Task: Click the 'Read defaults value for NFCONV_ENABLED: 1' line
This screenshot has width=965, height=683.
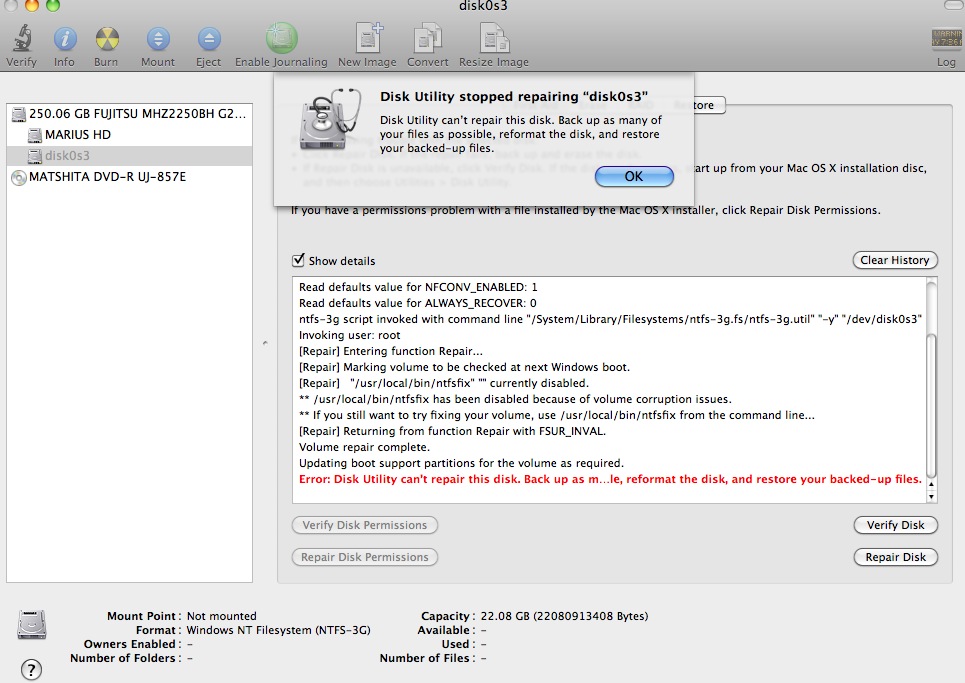Action: pyautogui.click(x=418, y=287)
